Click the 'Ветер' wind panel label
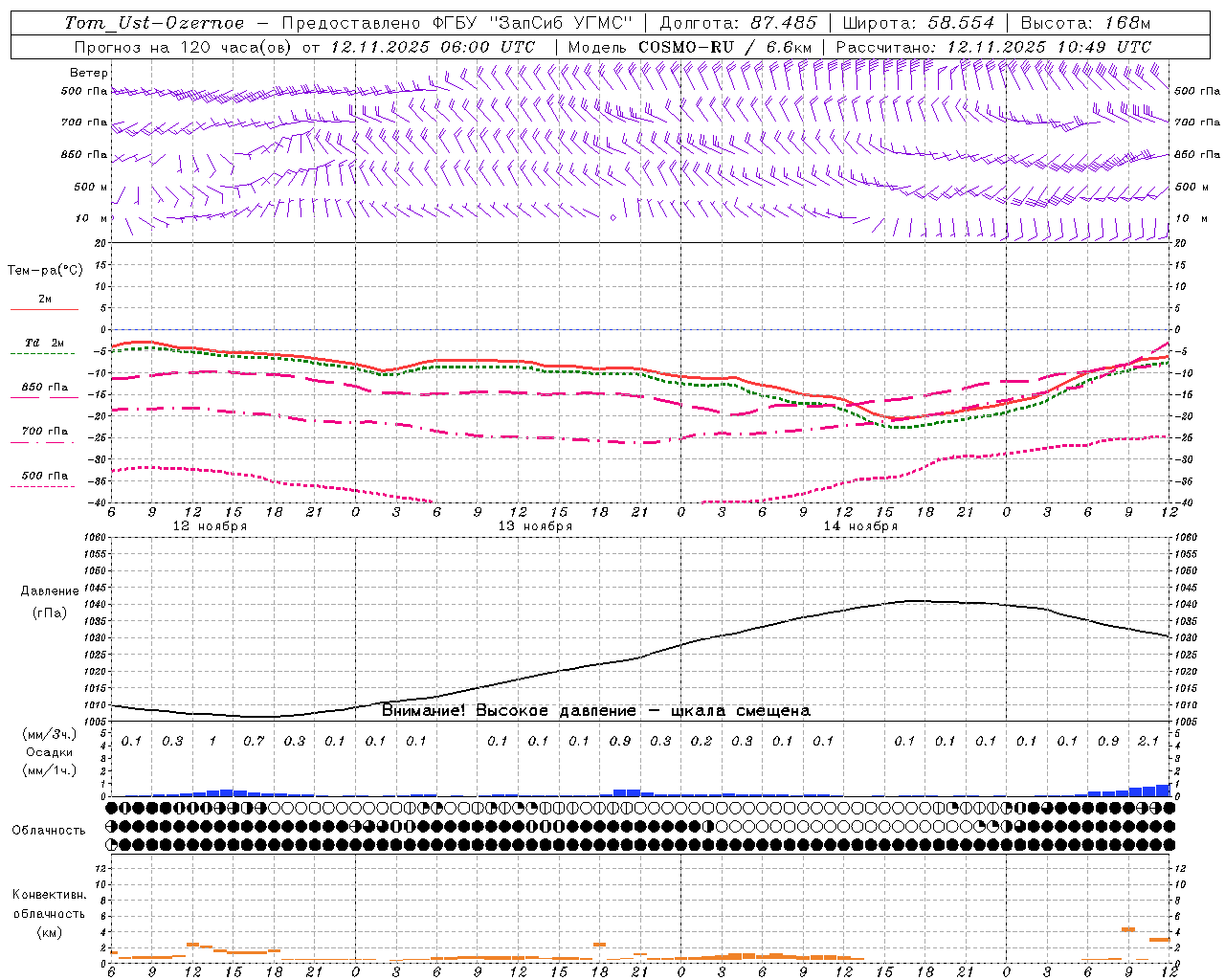The width and height of the screenshot is (1225, 980). coord(89,73)
